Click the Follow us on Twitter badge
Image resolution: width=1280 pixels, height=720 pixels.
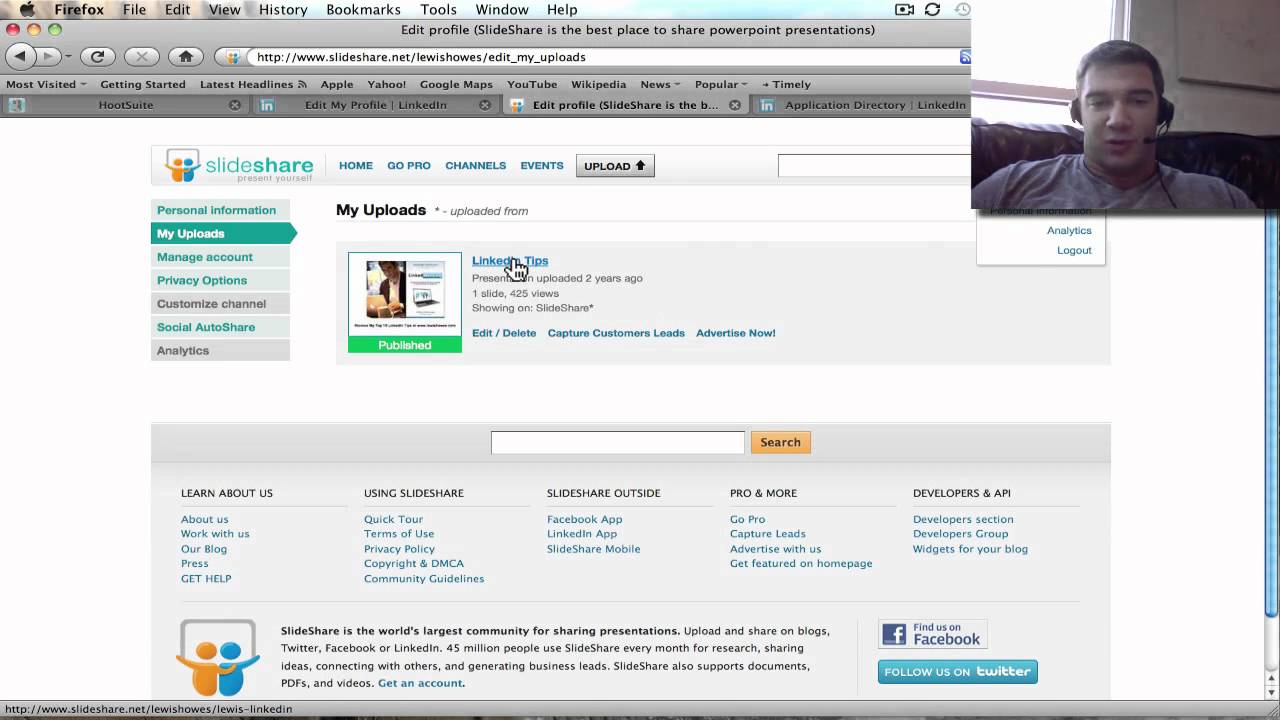pos(957,671)
